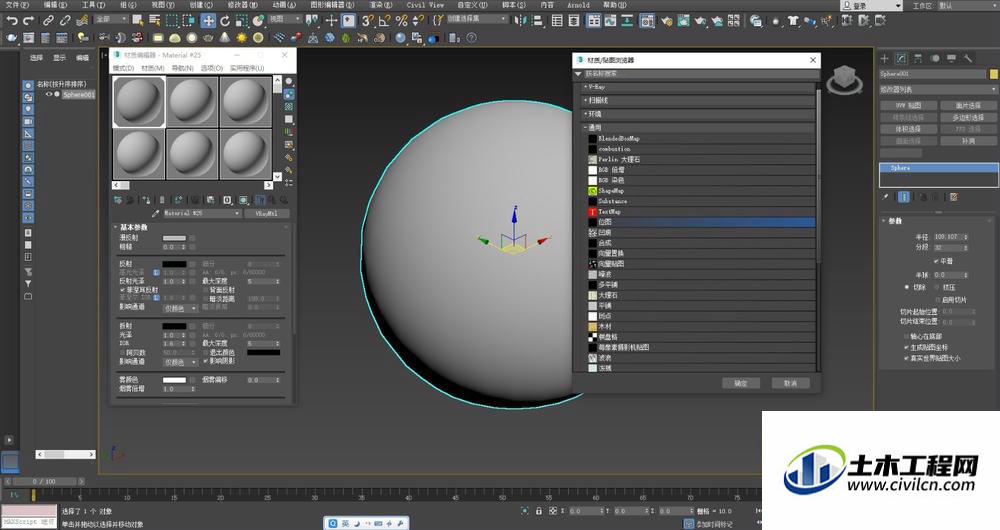The height and width of the screenshot is (530, 1000).
Task: Collapse the 通用 group in map browser
Action: pyautogui.click(x=585, y=128)
